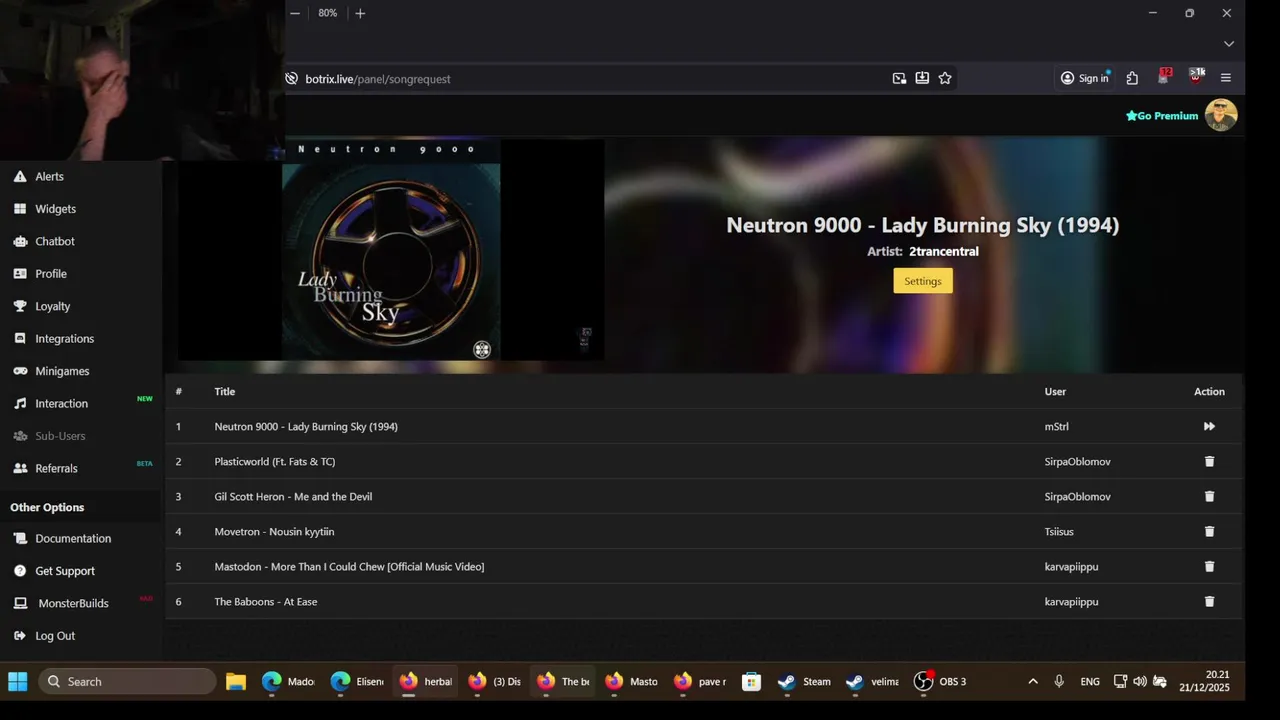The image size is (1280, 720).
Task: Skip the playing Neutron 9000 song
Action: (x=1209, y=426)
